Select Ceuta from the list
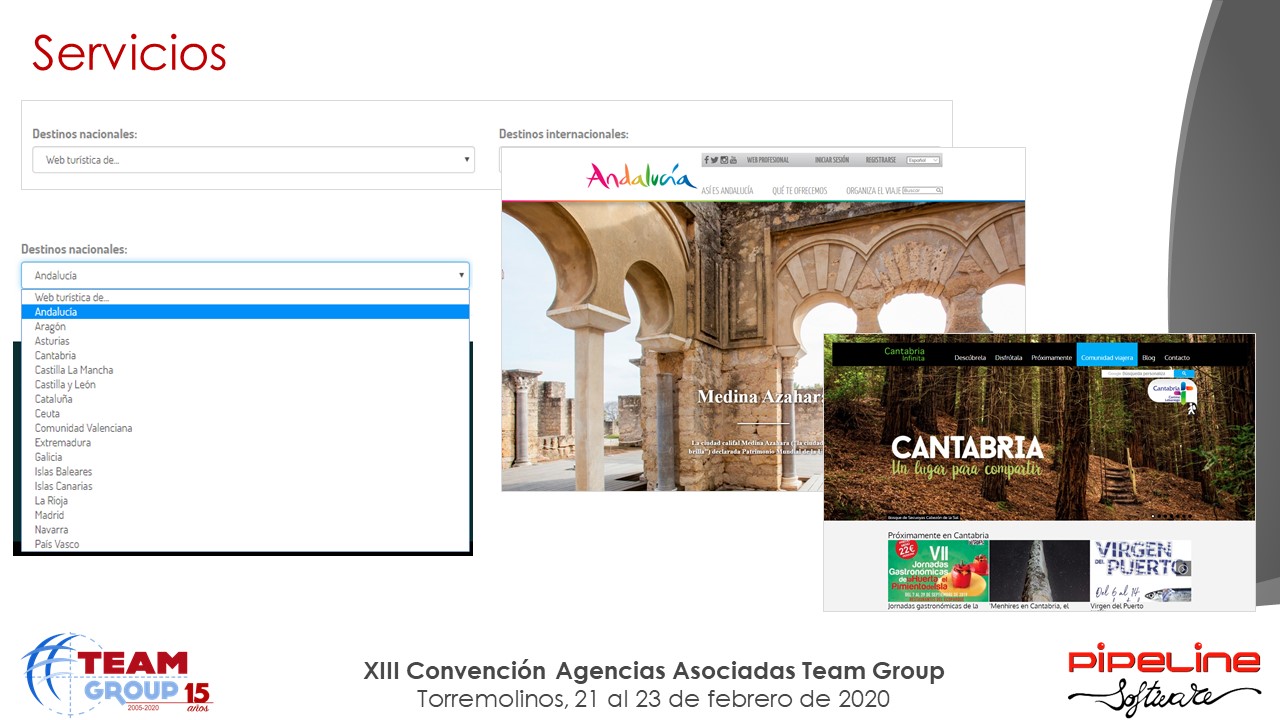Image resolution: width=1280 pixels, height=720 pixels. [x=245, y=413]
